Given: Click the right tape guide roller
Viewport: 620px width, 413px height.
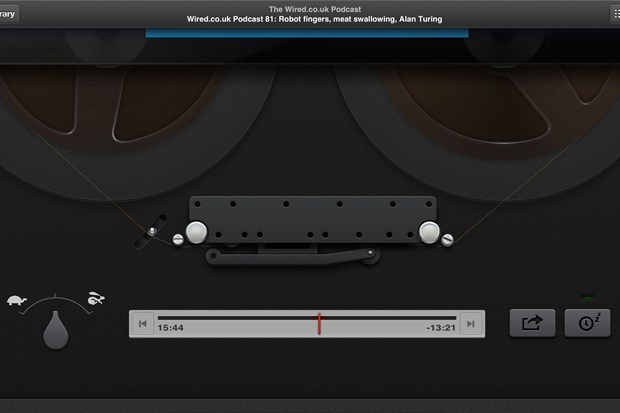Looking at the screenshot, I should pyautogui.click(x=429, y=232).
